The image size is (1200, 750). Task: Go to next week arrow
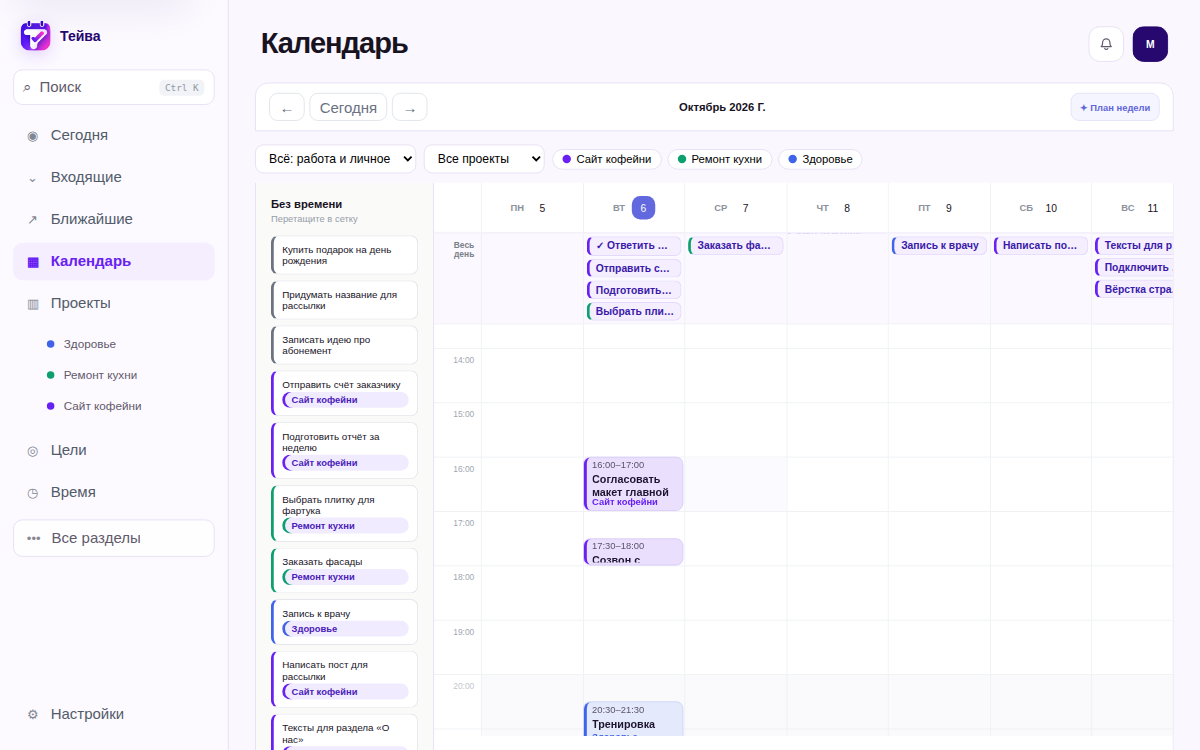click(x=410, y=108)
